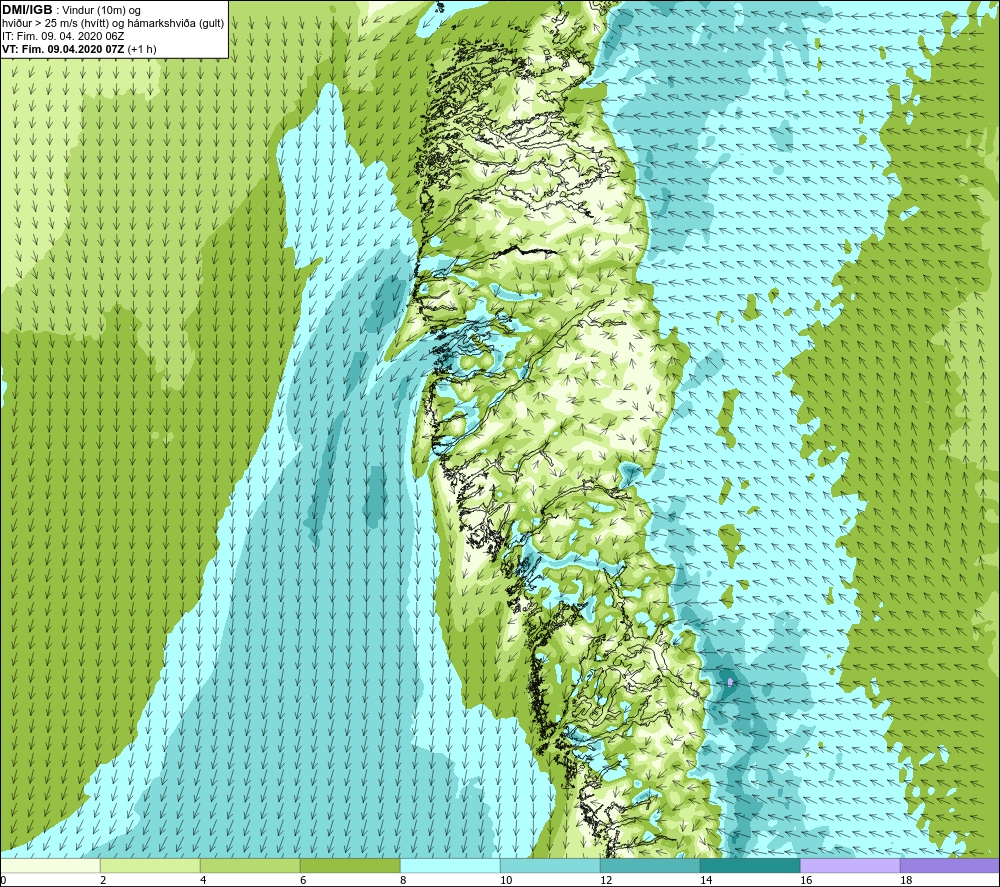Click the 8–10 m/s pale cyan legend swatch
The width and height of the screenshot is (1000, 887).
pos(450,865)
